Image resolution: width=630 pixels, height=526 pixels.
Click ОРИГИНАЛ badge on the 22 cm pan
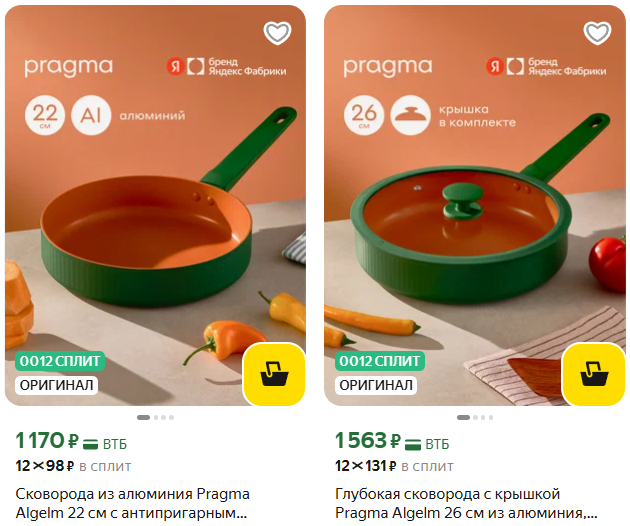57,385
